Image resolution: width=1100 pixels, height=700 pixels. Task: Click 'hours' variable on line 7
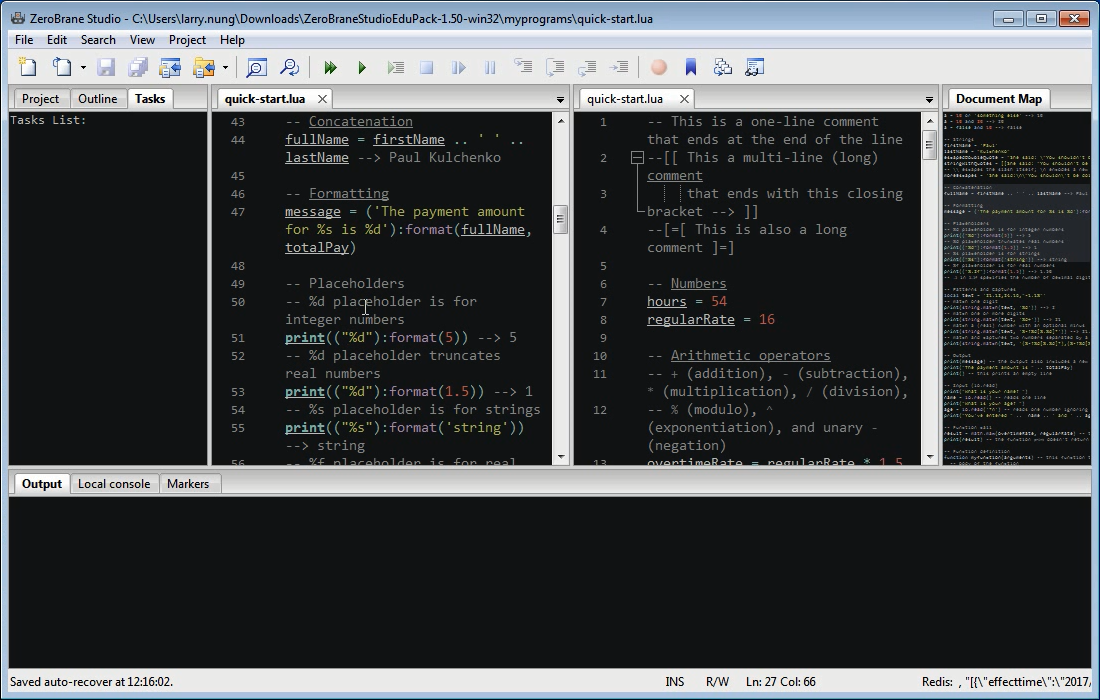tap(666, 302)
